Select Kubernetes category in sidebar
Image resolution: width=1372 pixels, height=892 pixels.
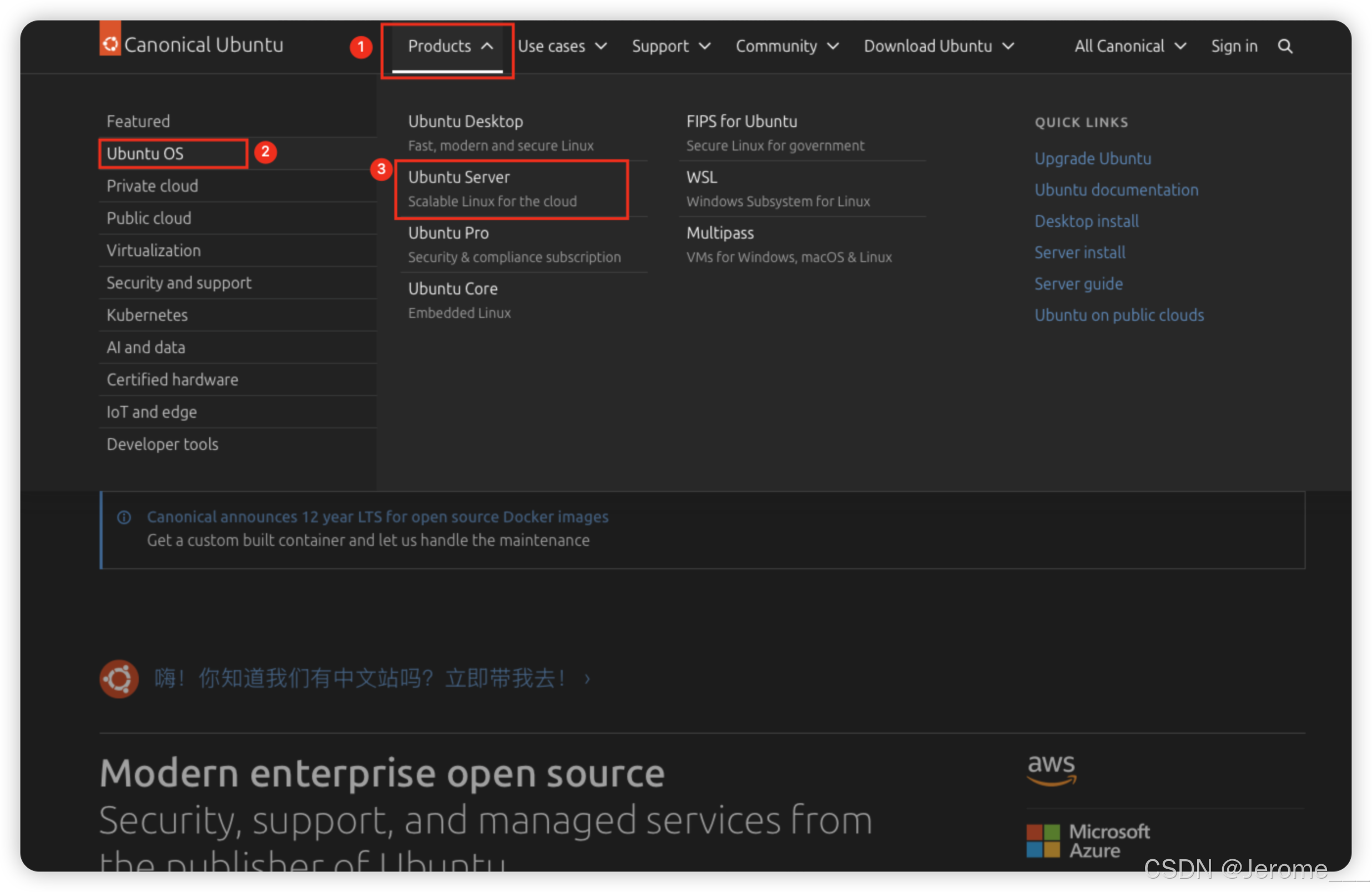[x=147, y=315]
